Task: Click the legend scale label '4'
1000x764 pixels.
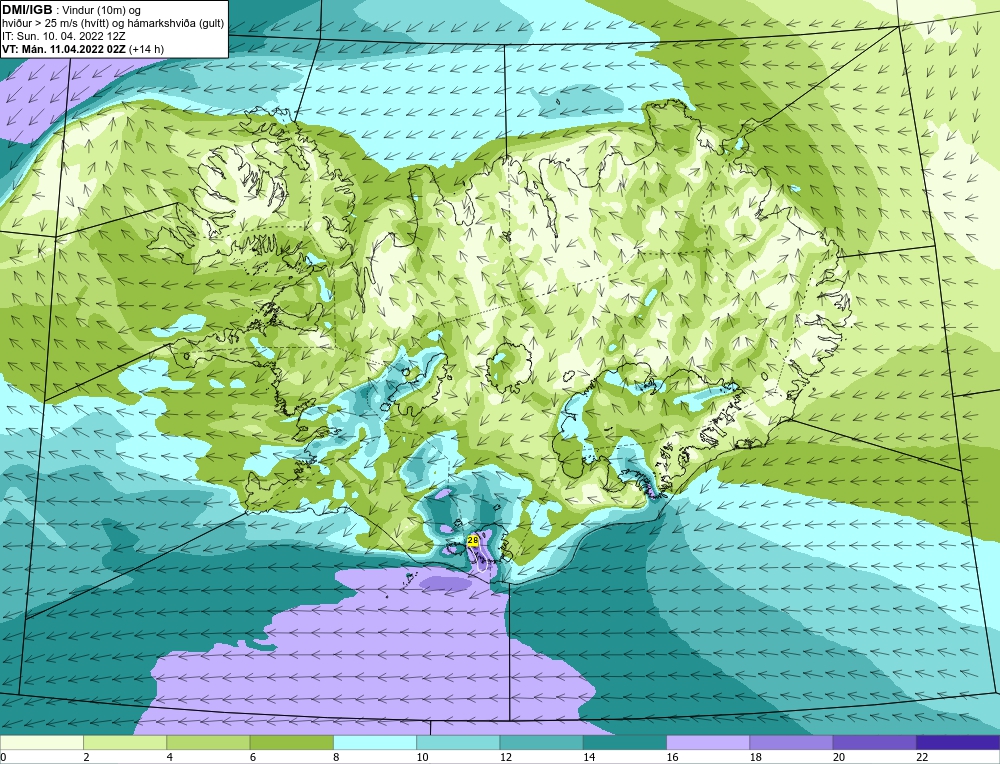Action: 170,757
